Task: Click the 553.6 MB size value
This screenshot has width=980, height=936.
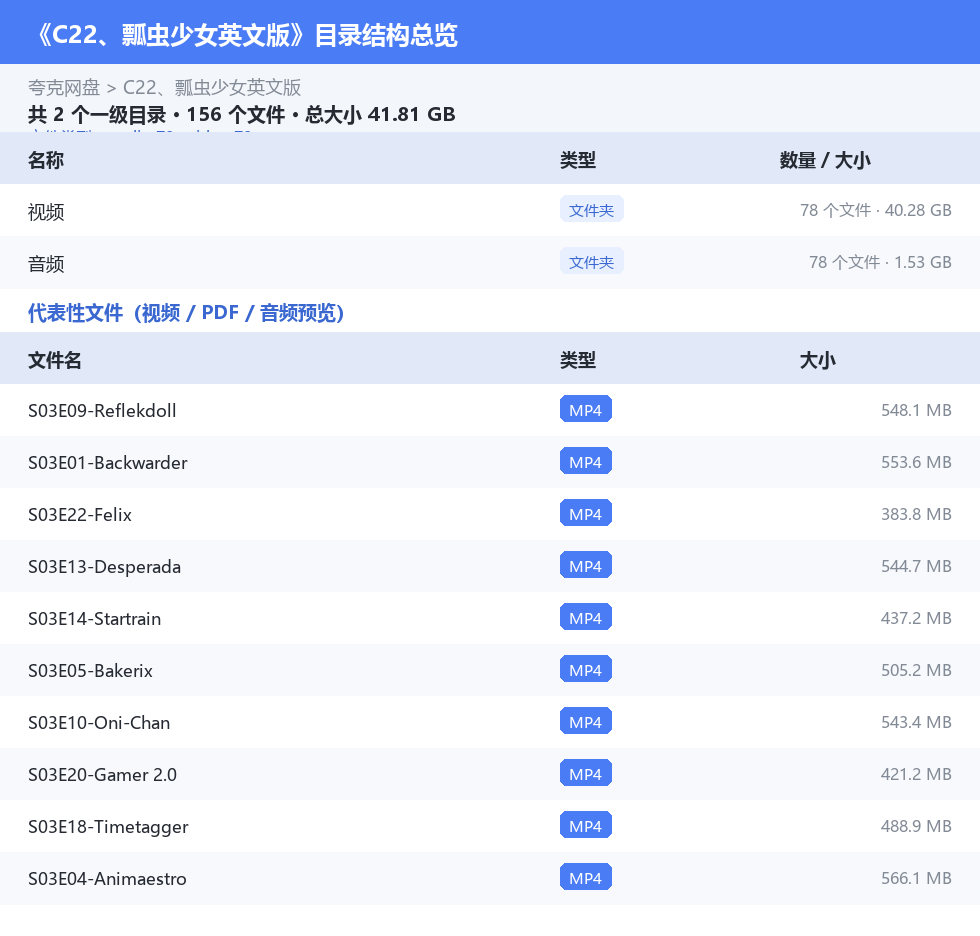Action: [916, 462]
